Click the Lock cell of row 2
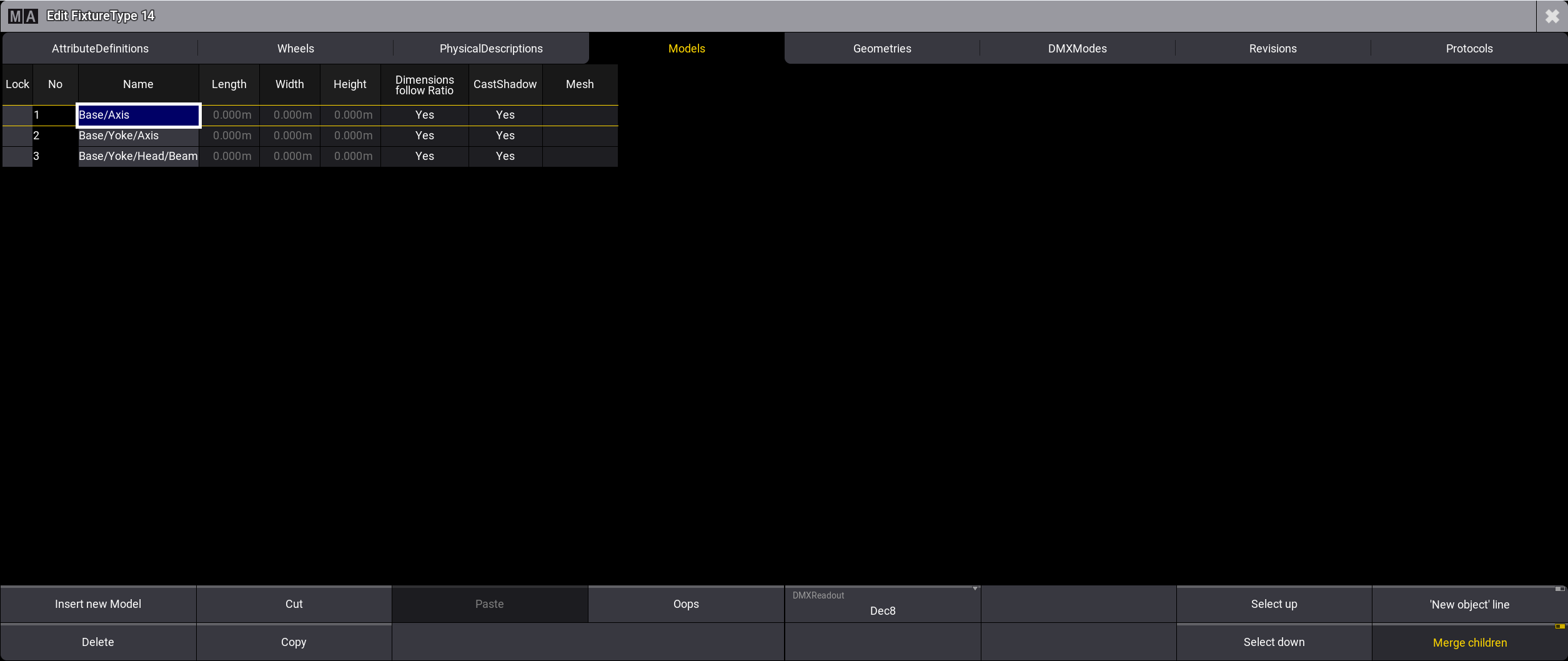Viewport: 1568px width, 661px height. point(17,136)
